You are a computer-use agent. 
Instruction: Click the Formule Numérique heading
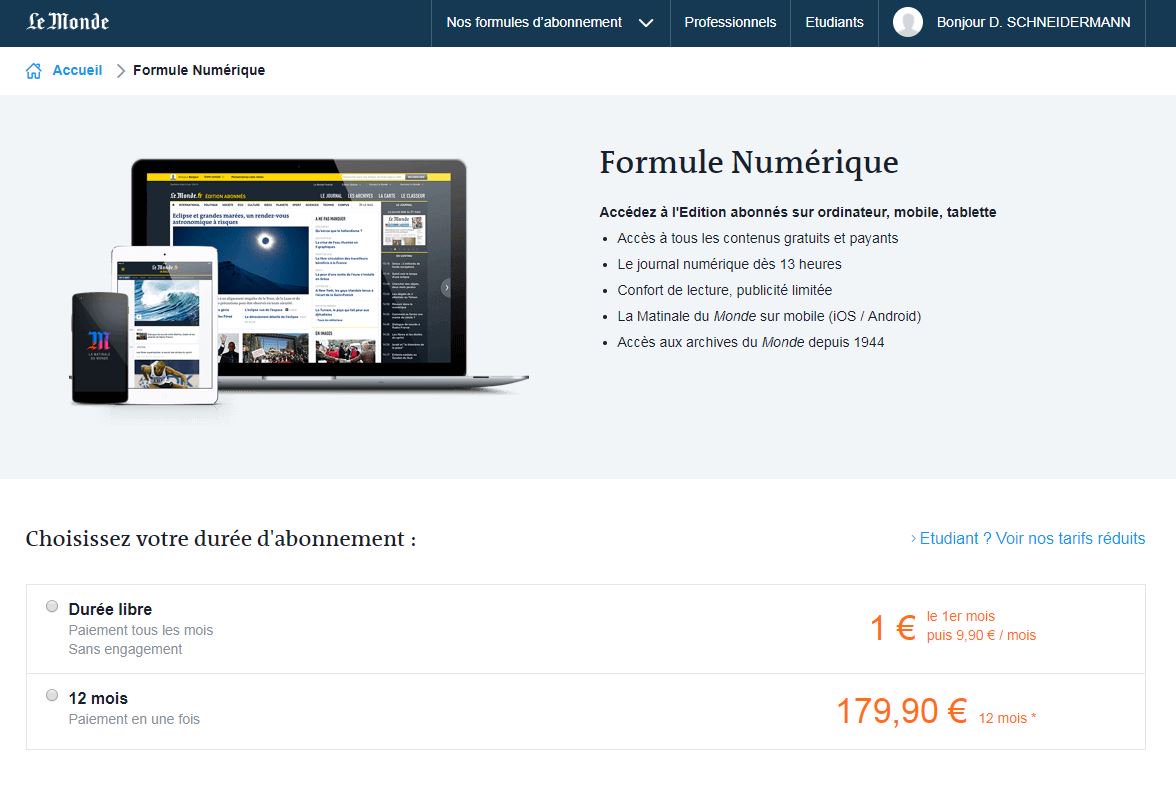(x=748, y=163)
